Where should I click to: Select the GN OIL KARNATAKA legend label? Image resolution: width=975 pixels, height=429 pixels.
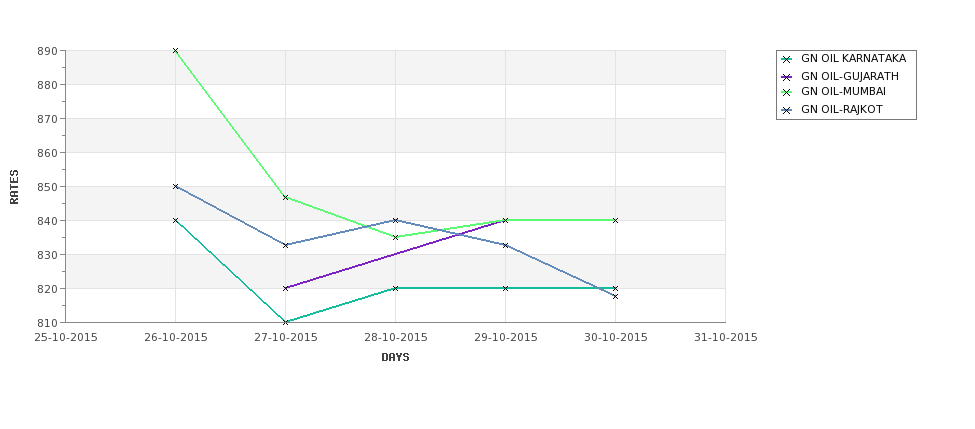853,58
